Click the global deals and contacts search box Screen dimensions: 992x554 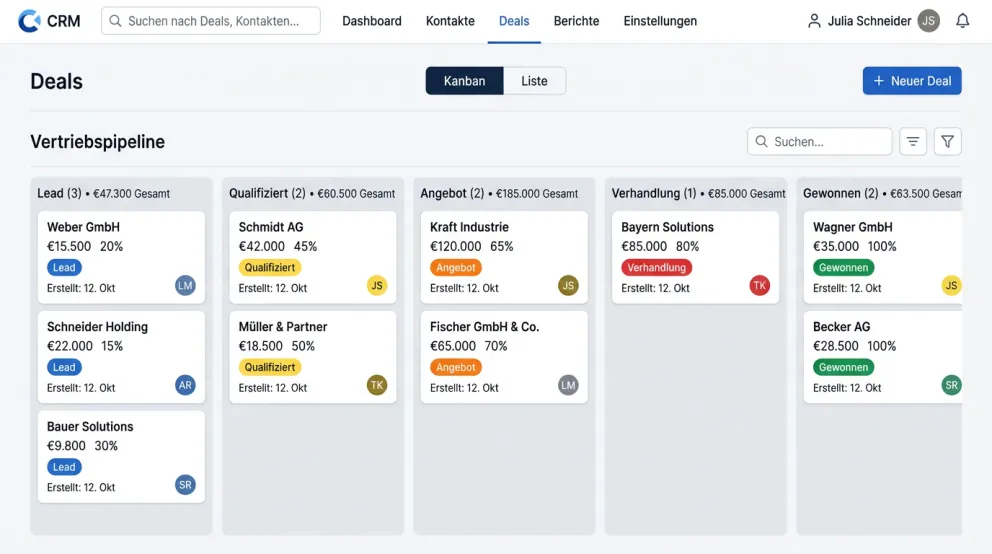tap(211, 21)
